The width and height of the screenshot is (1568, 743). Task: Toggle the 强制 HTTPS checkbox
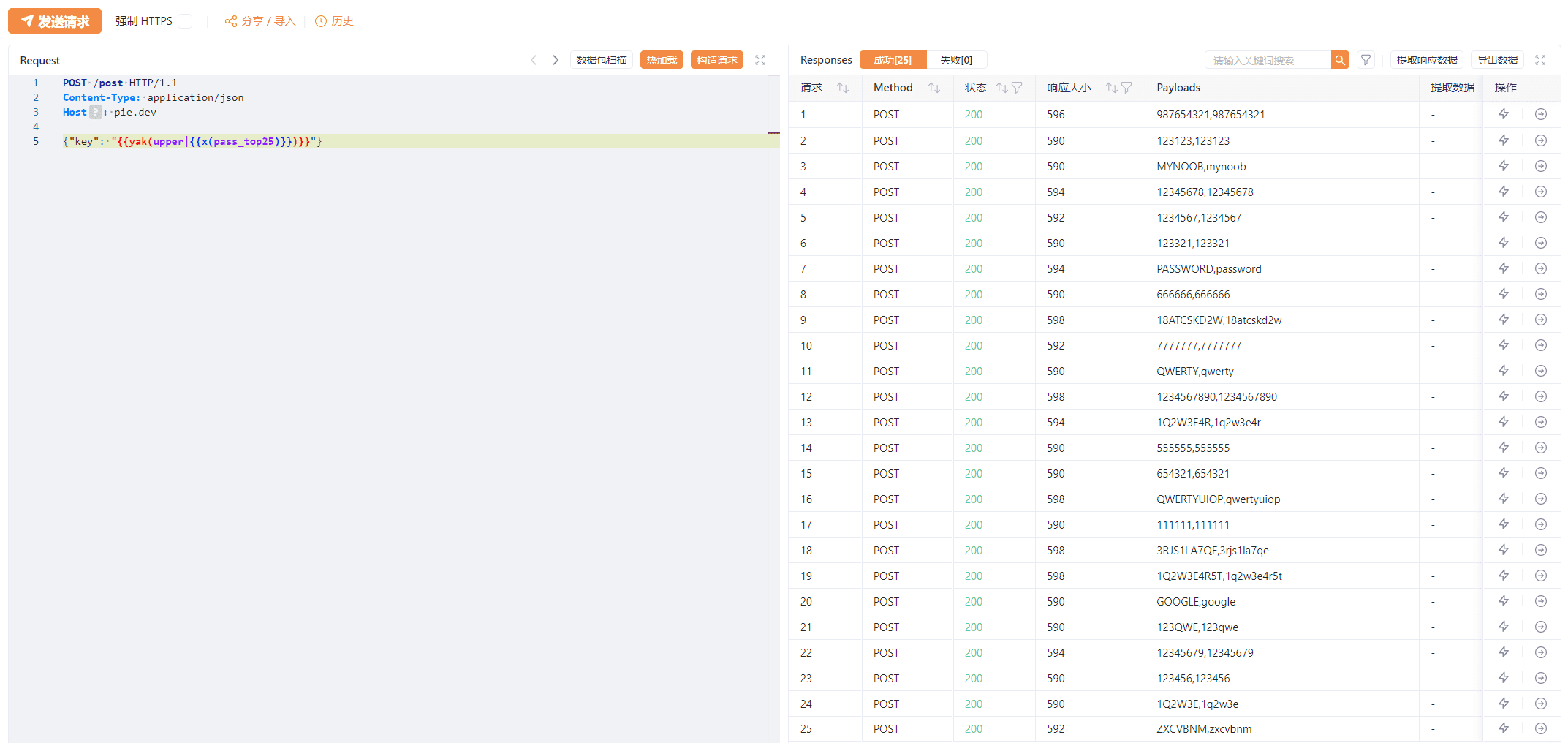[x=186, y=21]
